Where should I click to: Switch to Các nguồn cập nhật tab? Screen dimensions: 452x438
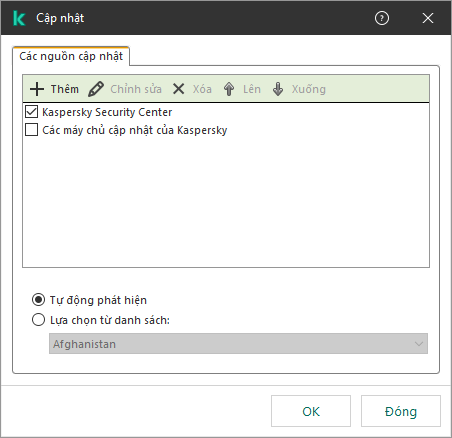(71, 56)
